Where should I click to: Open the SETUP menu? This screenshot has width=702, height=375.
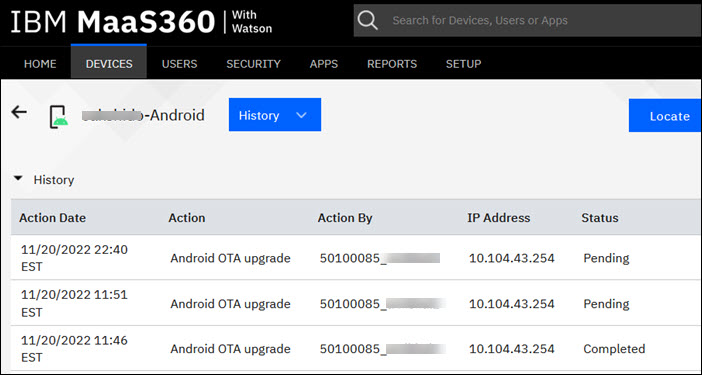pyautogui.click(x=463, y=64)
